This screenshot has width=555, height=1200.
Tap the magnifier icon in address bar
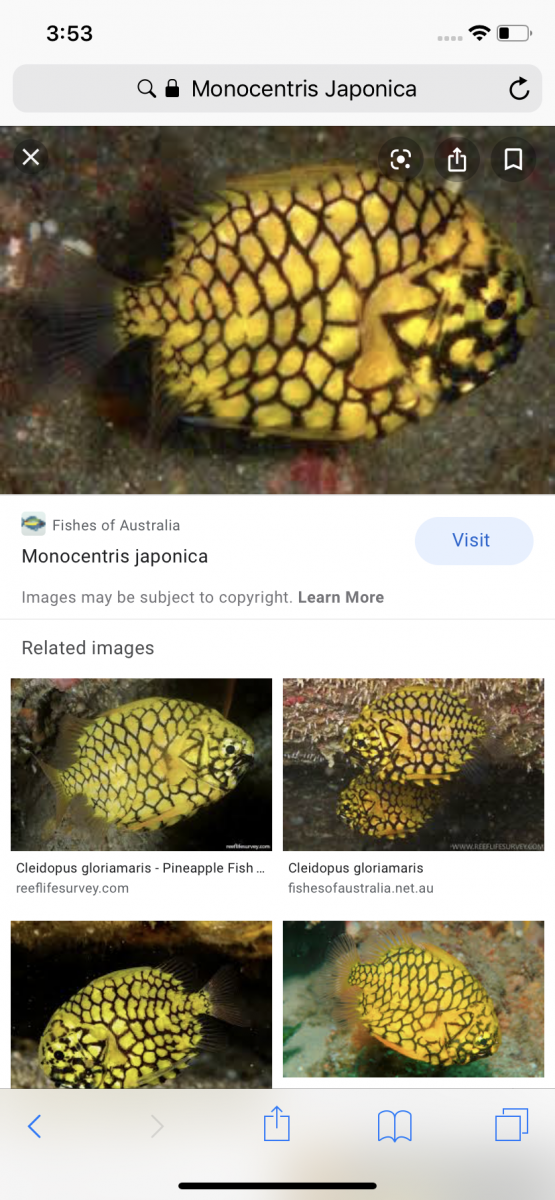tap(146, 89)
